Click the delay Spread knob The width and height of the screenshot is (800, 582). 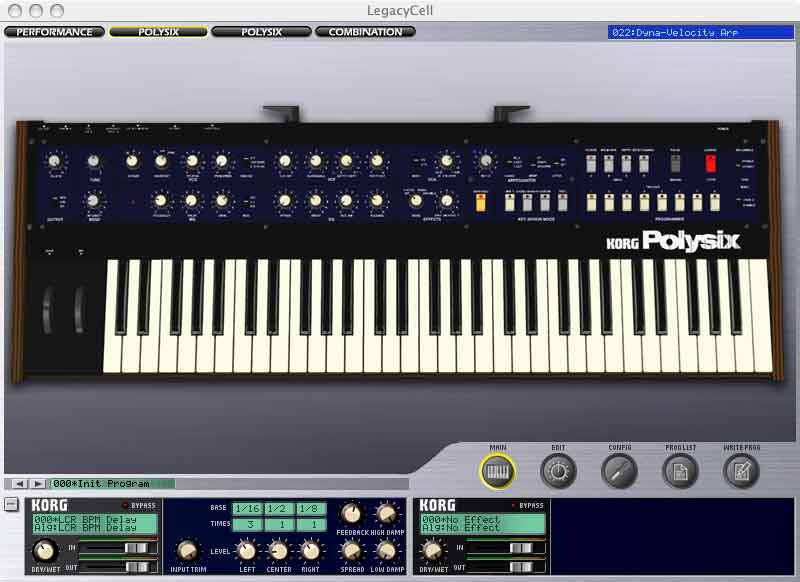click(351, 551)
